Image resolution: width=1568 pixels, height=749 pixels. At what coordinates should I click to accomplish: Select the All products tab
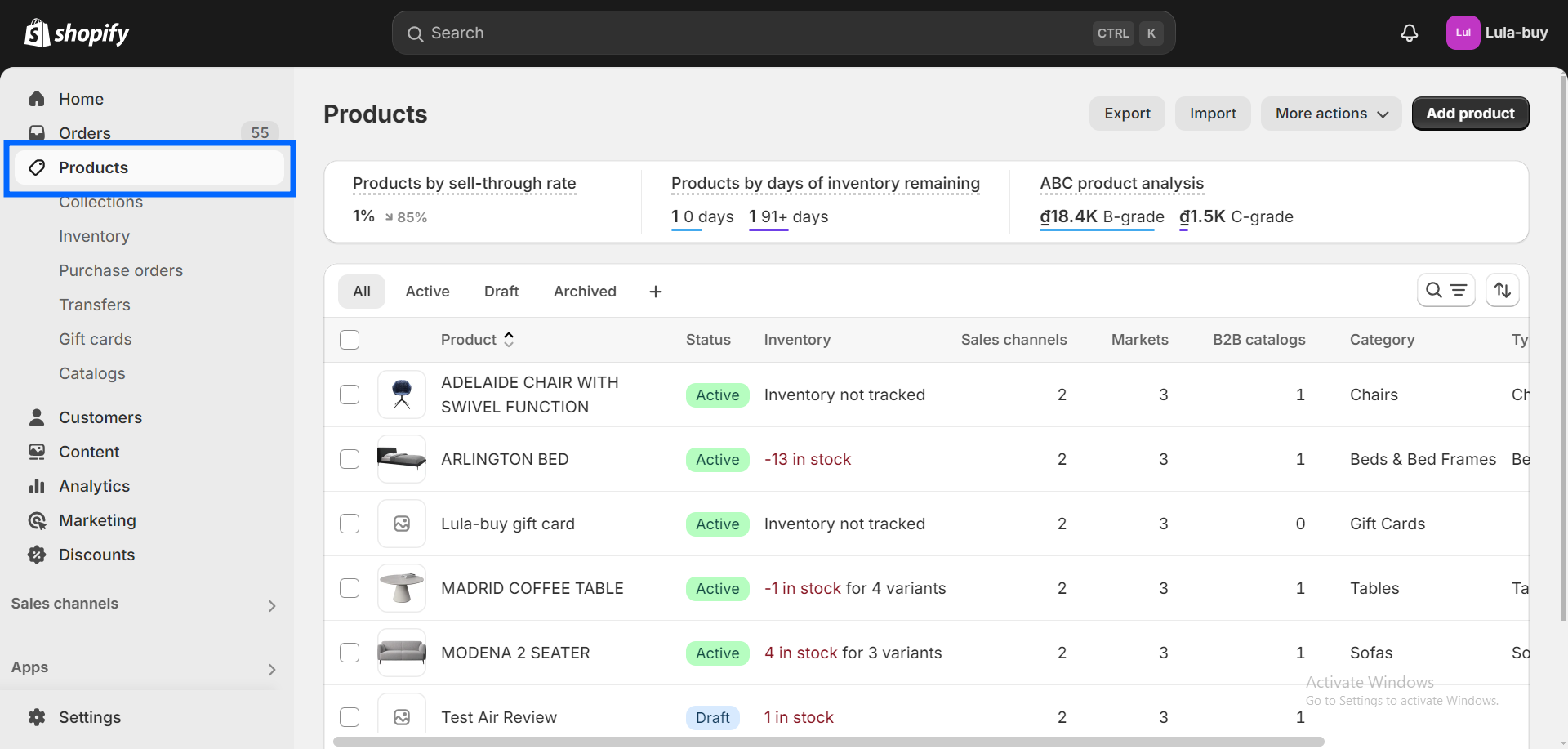(x=362, y=292)
